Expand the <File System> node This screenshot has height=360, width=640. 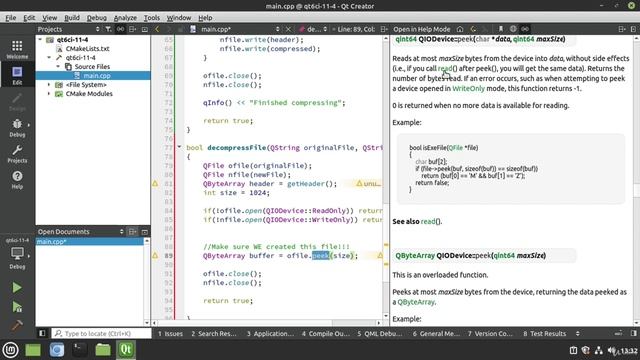[x=49, y=84]
